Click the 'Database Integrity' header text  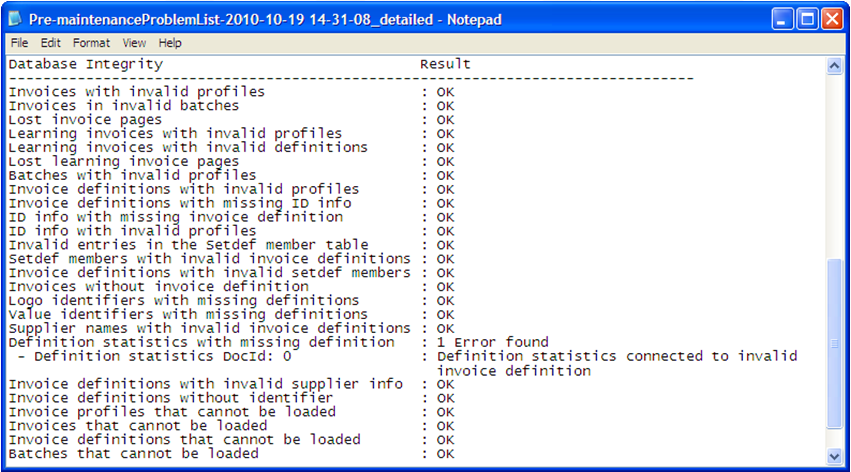pyautogui.click(x=85, y=64)
